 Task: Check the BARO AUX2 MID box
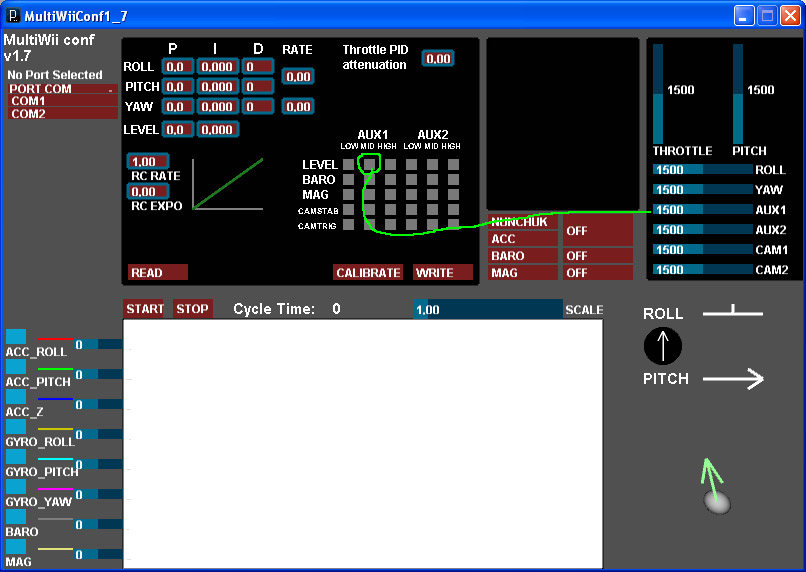432,179
